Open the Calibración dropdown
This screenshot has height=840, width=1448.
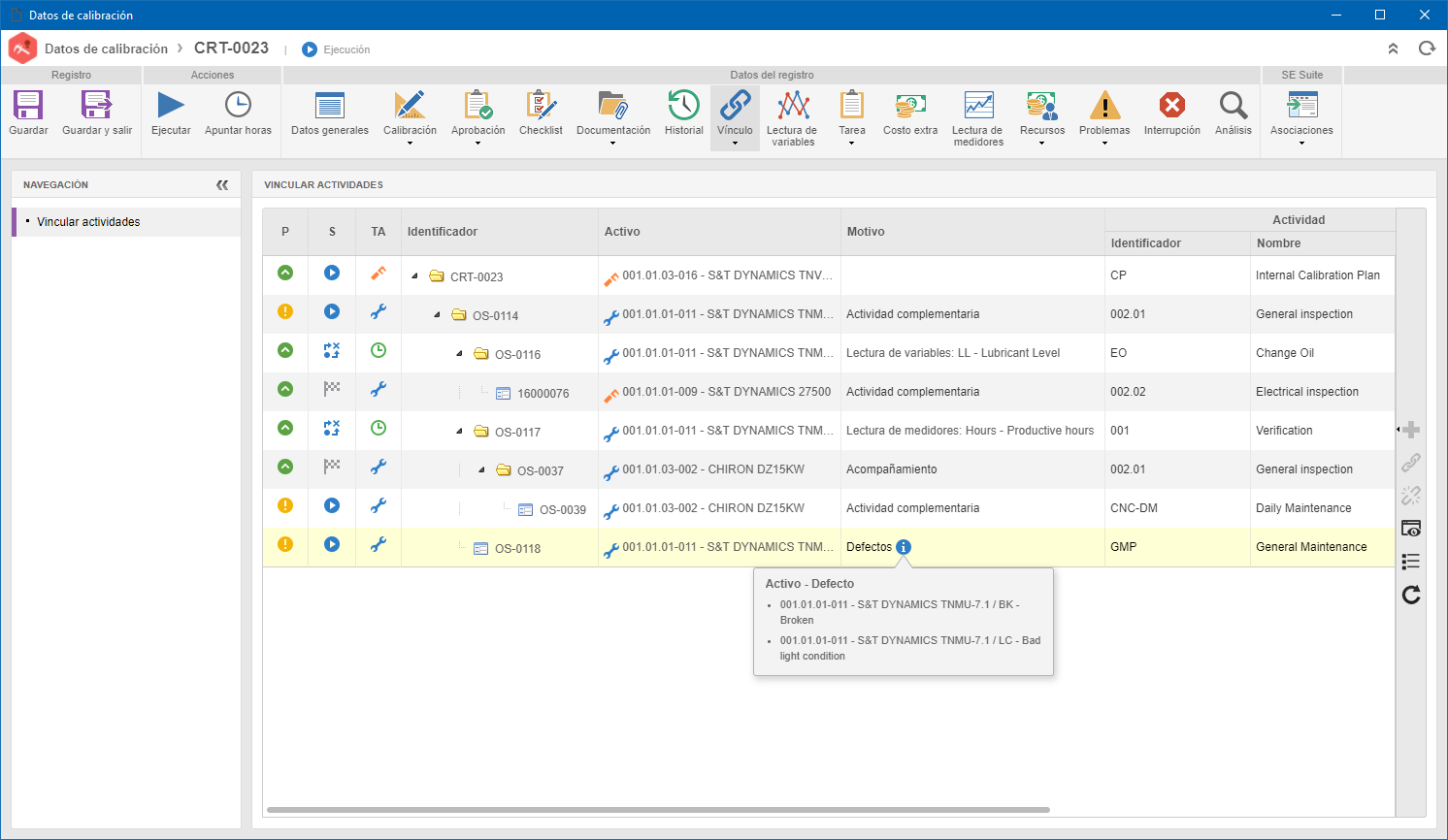pyautogui.click(x=410, y=144)
